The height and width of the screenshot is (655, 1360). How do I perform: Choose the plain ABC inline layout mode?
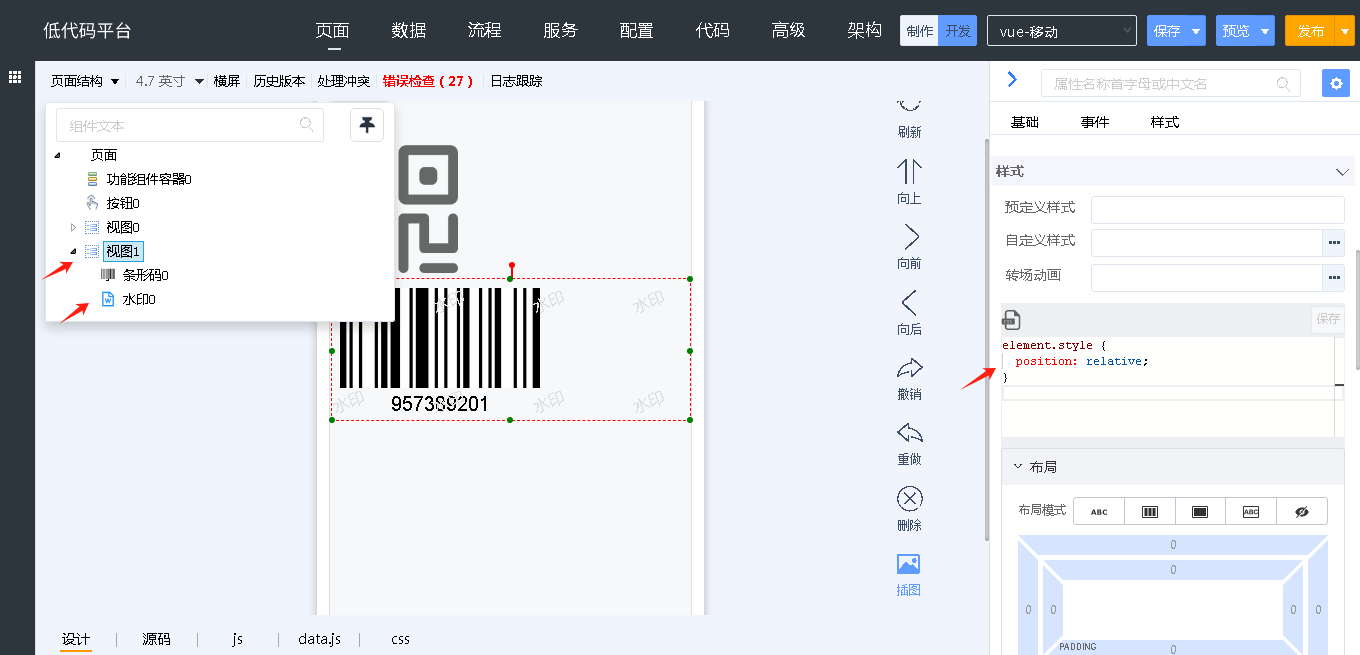pyautogui.click(x=1099, y=511)
